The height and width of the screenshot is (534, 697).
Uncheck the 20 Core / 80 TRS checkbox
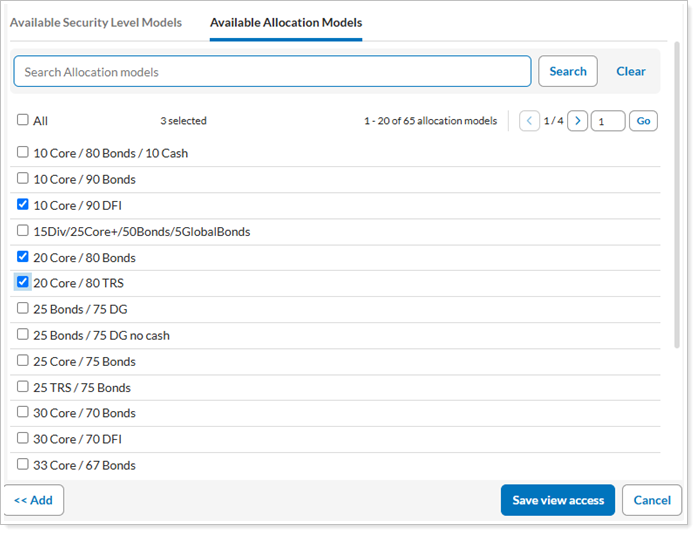tap(23, 282)
